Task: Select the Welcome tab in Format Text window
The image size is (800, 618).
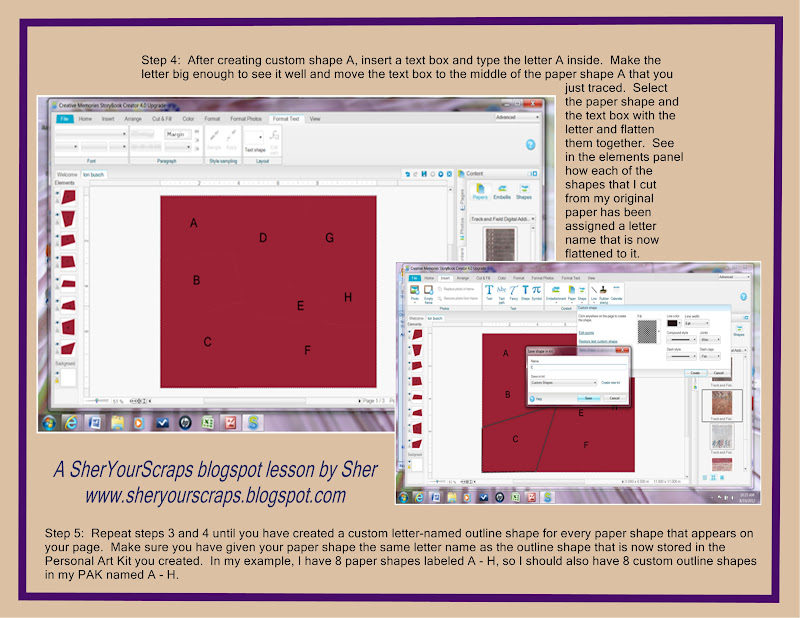Action: point(67,175)
